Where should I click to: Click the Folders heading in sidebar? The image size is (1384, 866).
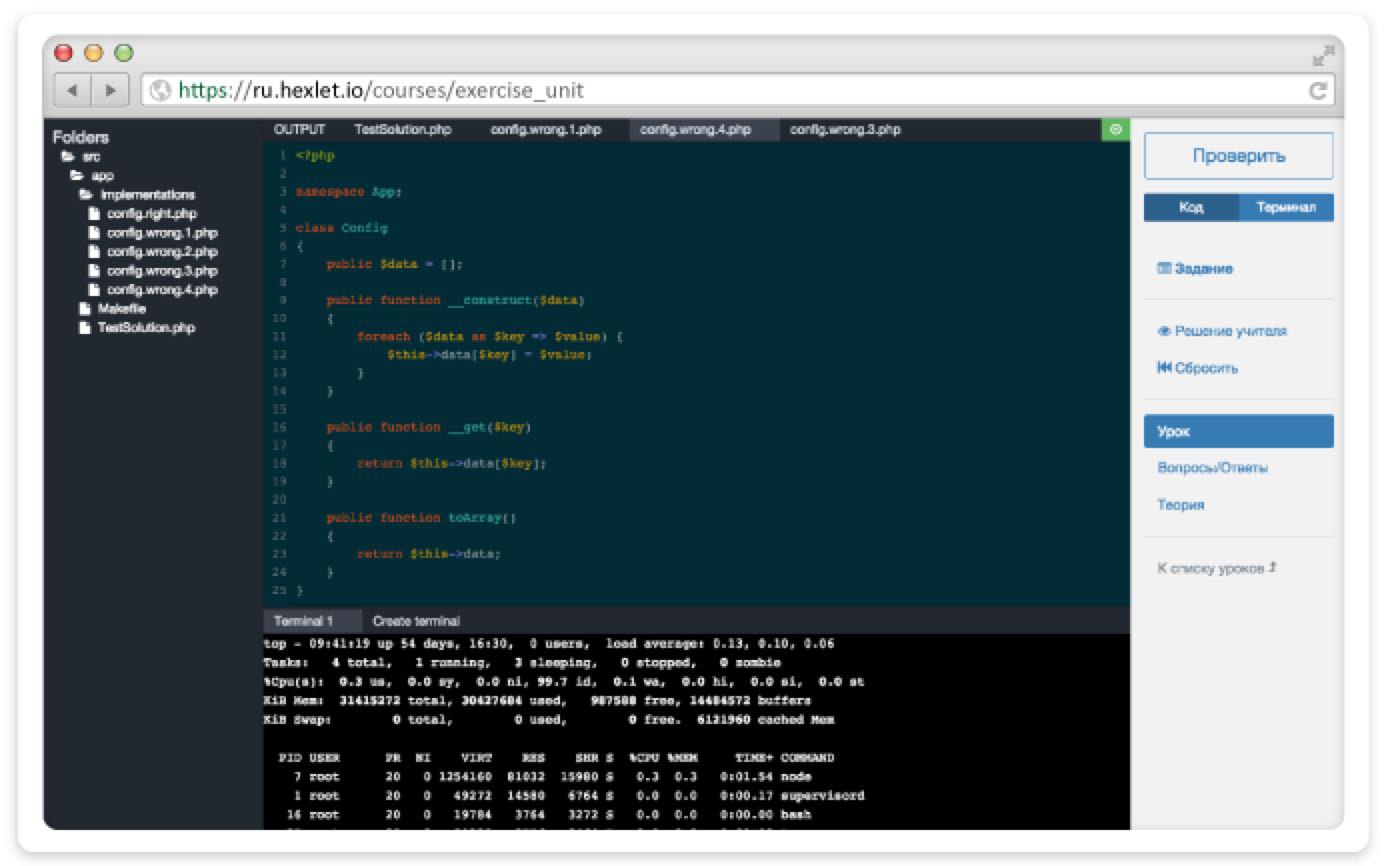pos(81,137)
